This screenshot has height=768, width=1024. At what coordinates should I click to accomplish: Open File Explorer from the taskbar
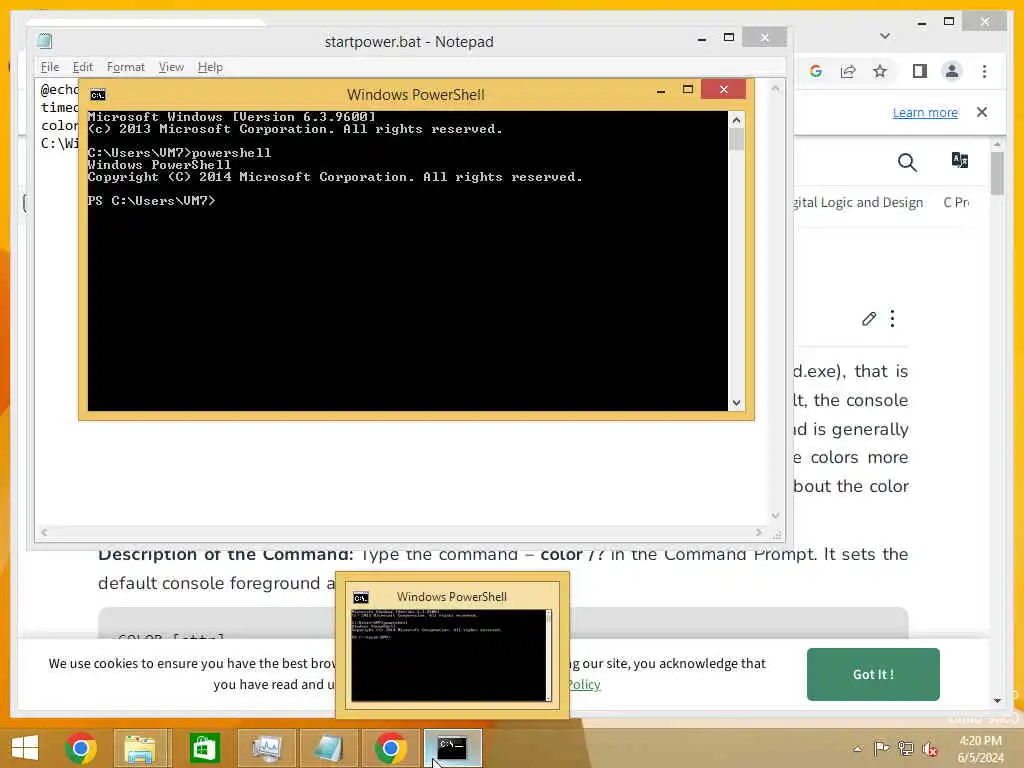point(140,748)
